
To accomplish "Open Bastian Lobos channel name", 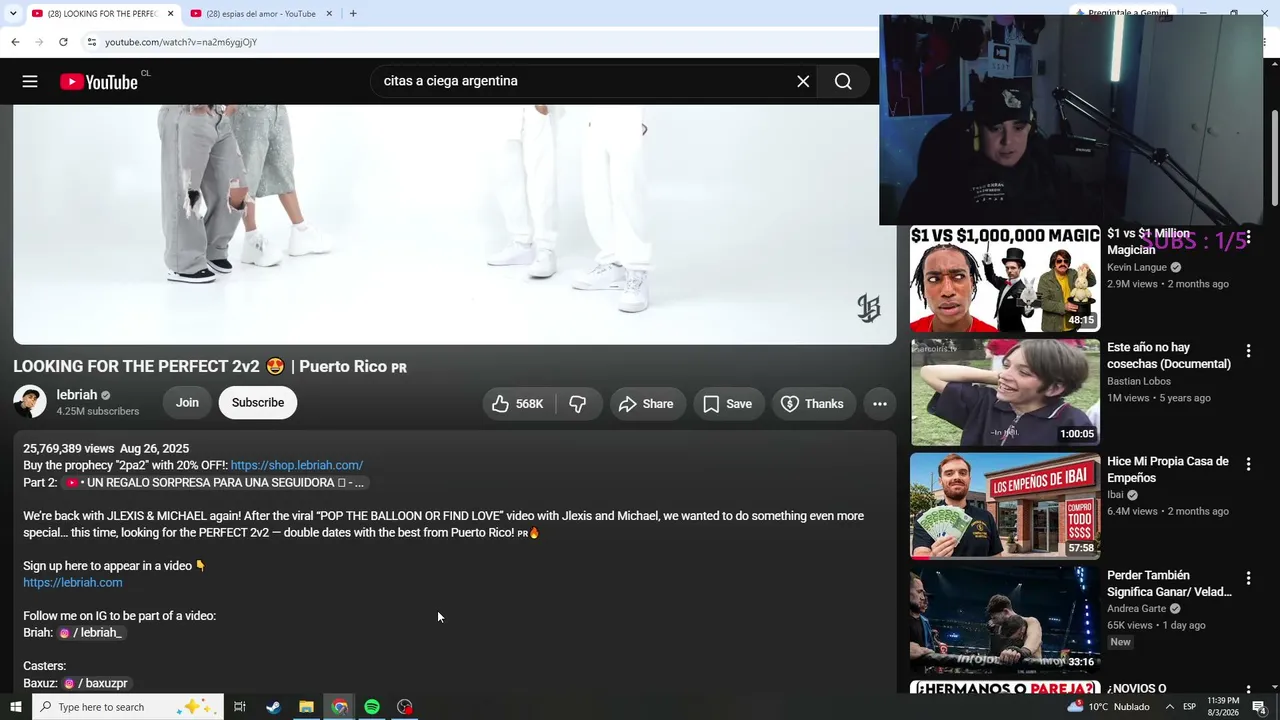I will [x=1139, y=381].
